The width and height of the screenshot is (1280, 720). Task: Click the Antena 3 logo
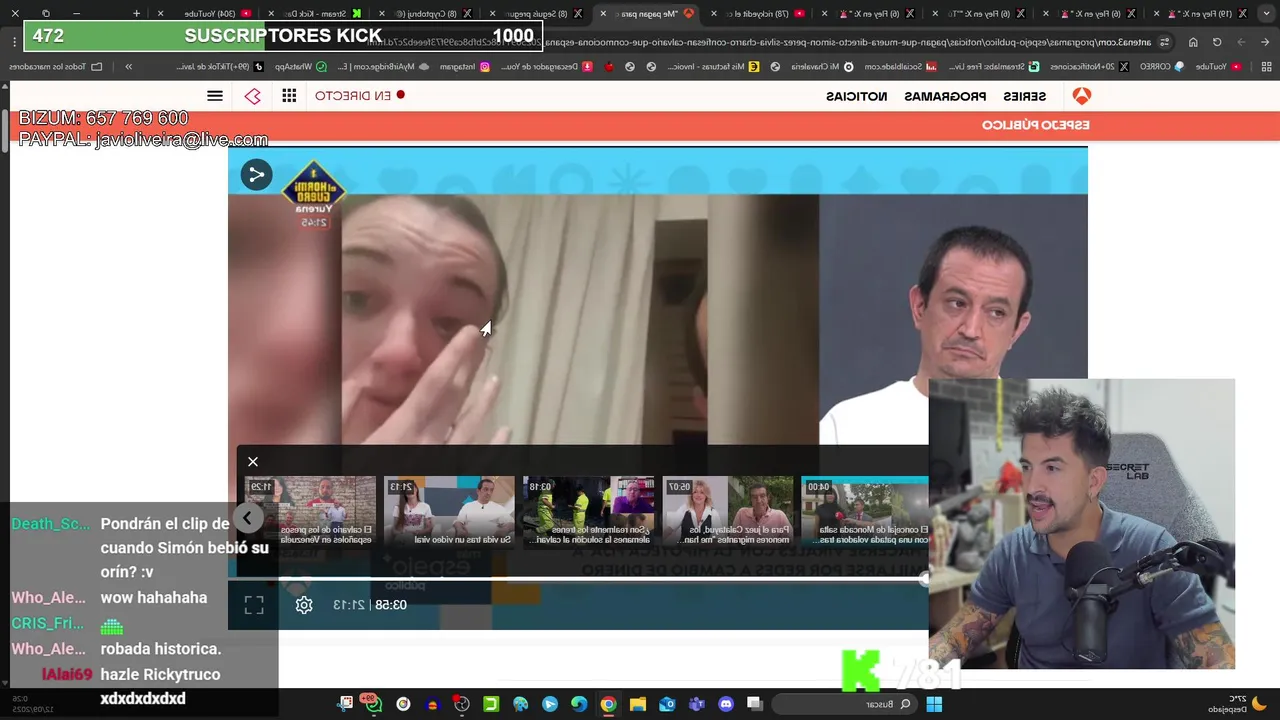pyautogui.click(x=1081, y=96)
